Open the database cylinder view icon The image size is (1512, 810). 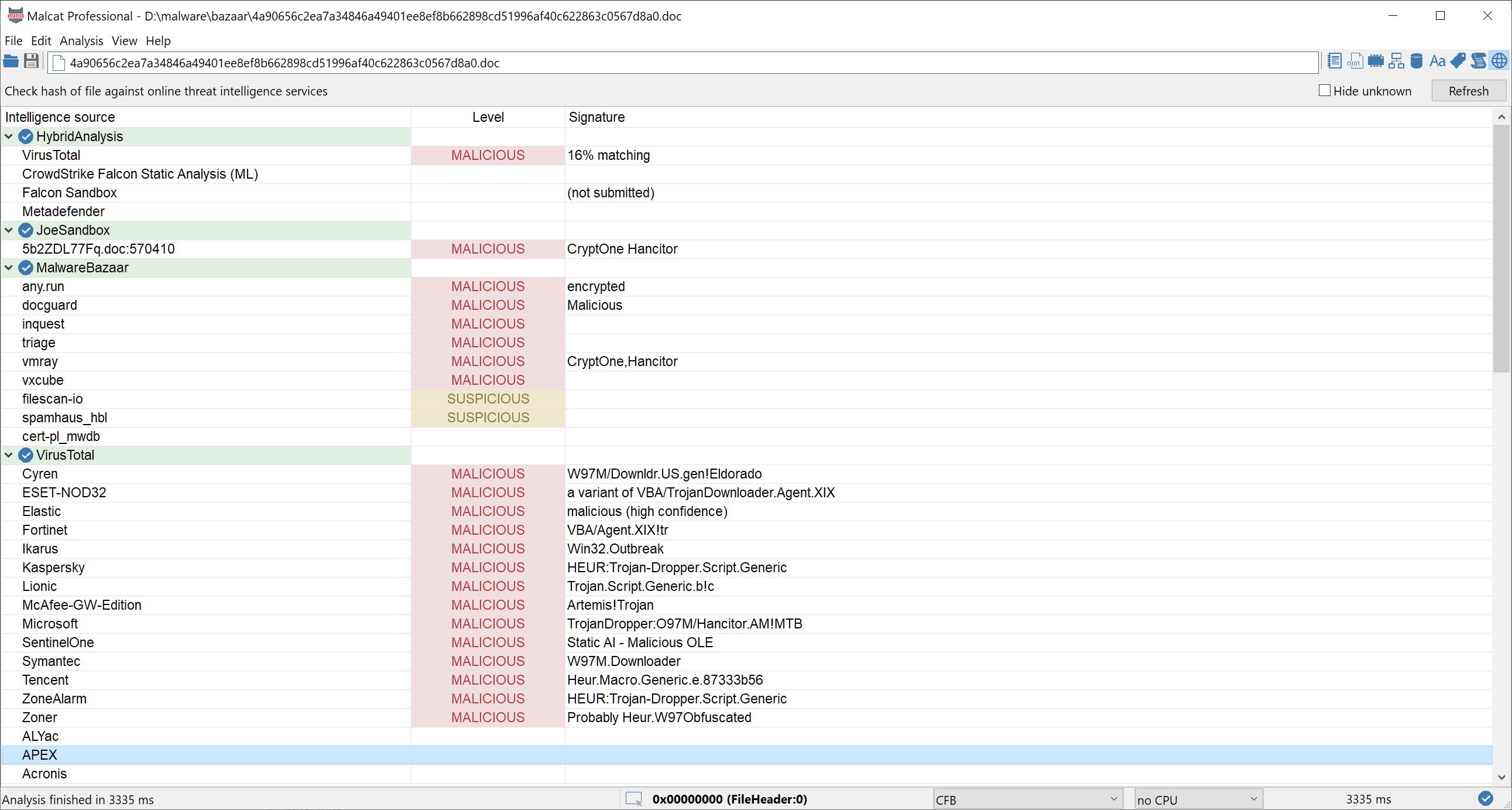[1417, 61]
